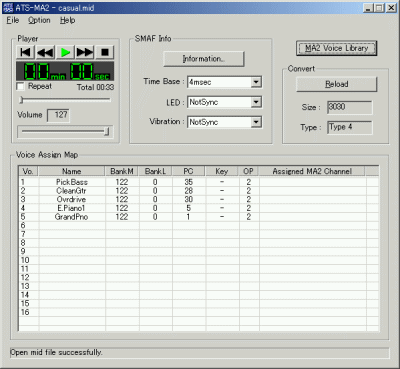This screenshot has height=369, width=400.
Task: Click PC value 30 in Ovrdrive row
Action: tap(189, 199)
